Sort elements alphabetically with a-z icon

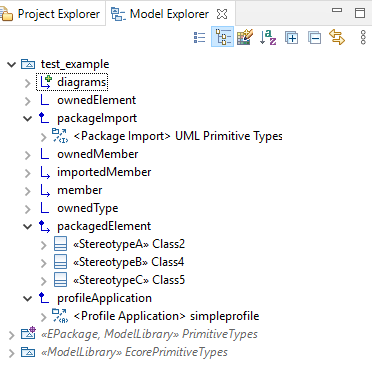coord(268,37)
